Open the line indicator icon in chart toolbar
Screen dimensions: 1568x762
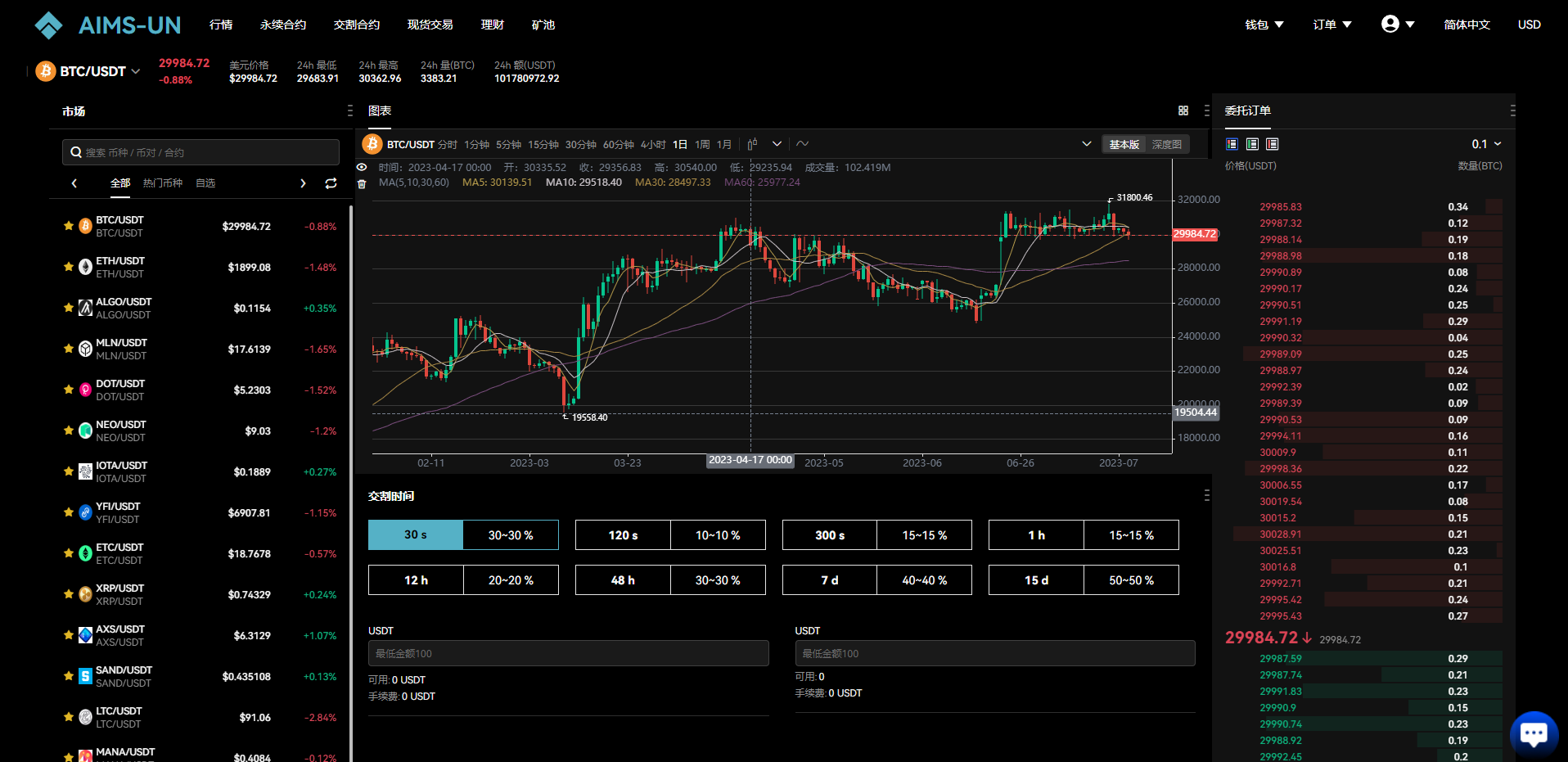tap(802, 144)
